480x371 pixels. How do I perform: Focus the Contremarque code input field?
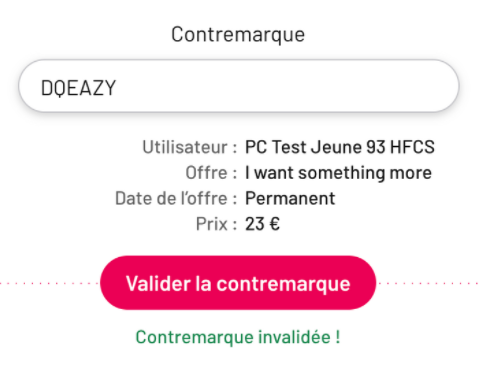point(239,86)
